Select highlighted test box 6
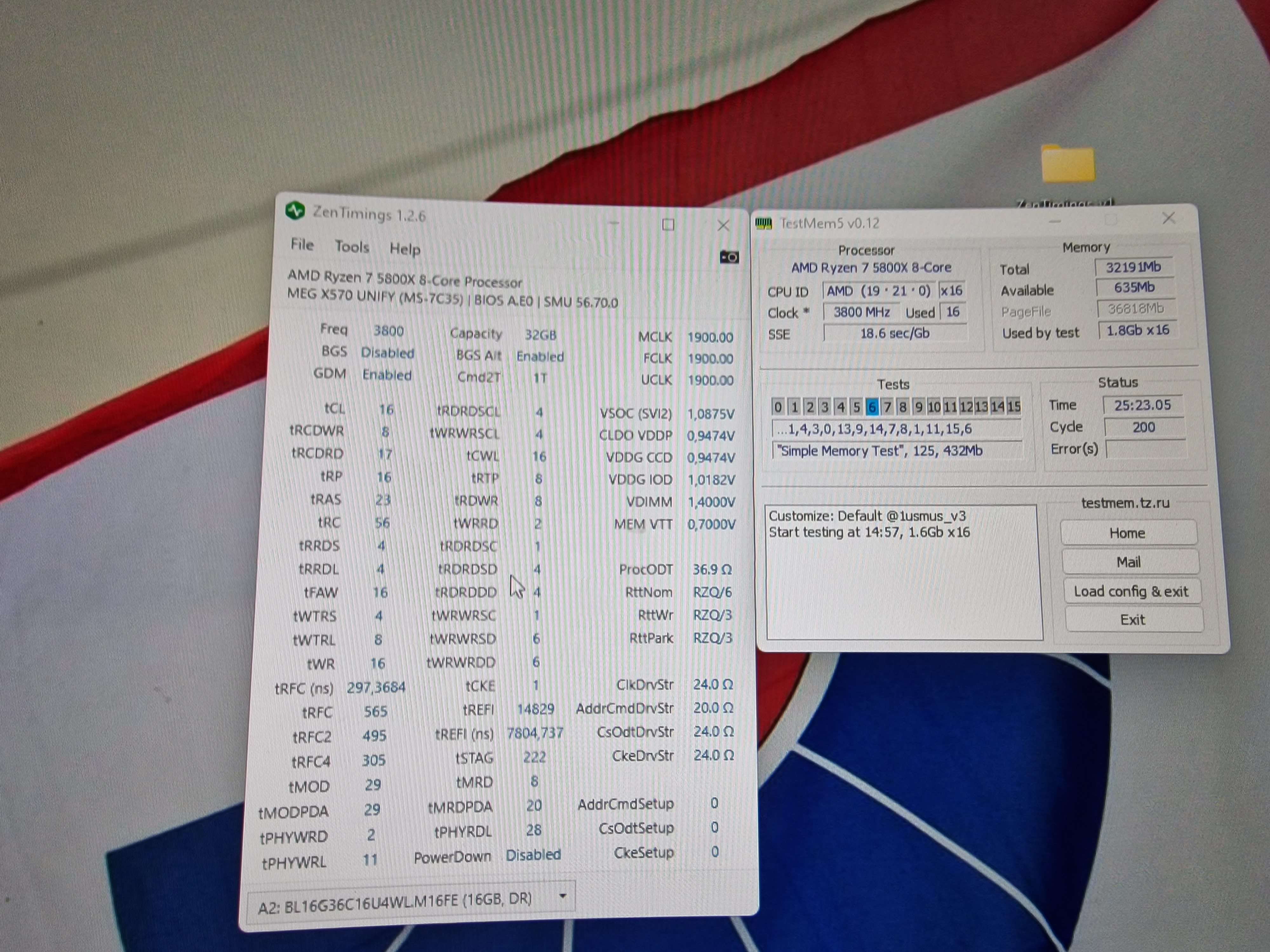The image size is (1270, 952). [872, 406]
